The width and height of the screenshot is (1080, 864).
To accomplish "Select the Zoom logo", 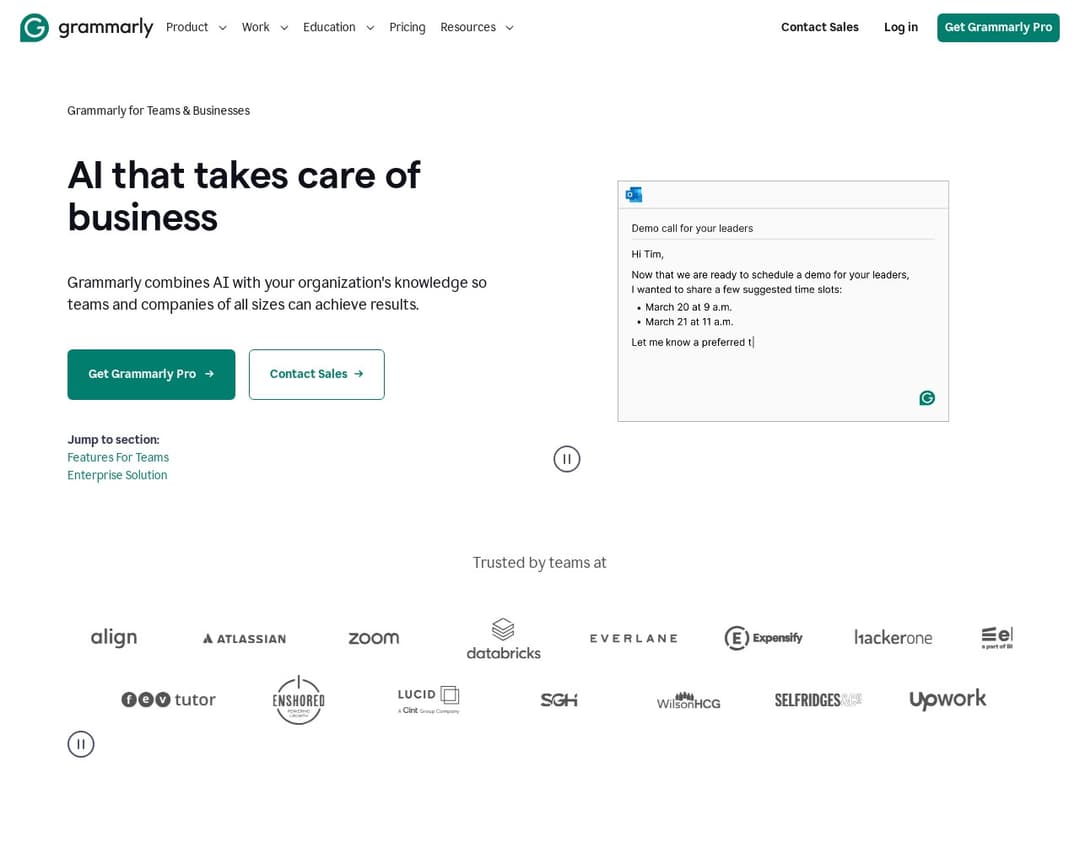I will 373,637.
